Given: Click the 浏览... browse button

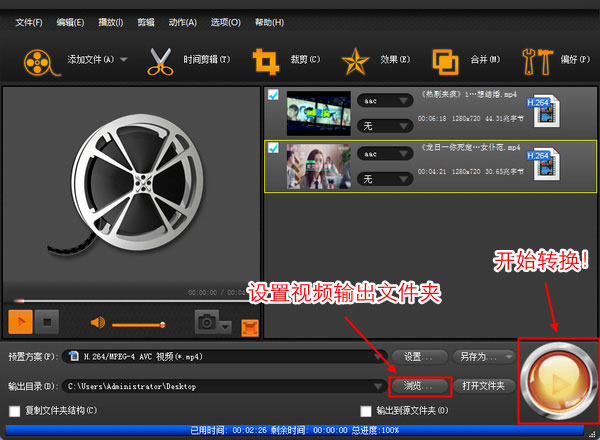Looking at the screenshot, I should 420,386.
